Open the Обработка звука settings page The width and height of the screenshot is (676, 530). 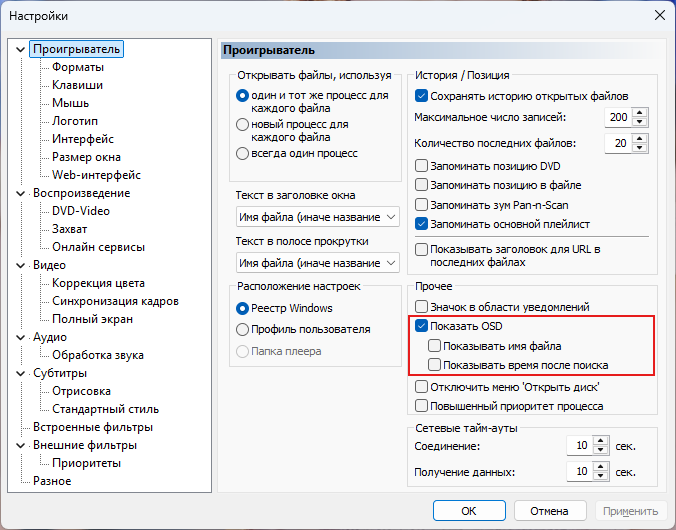pyautogui.click(x=98, y=355)
